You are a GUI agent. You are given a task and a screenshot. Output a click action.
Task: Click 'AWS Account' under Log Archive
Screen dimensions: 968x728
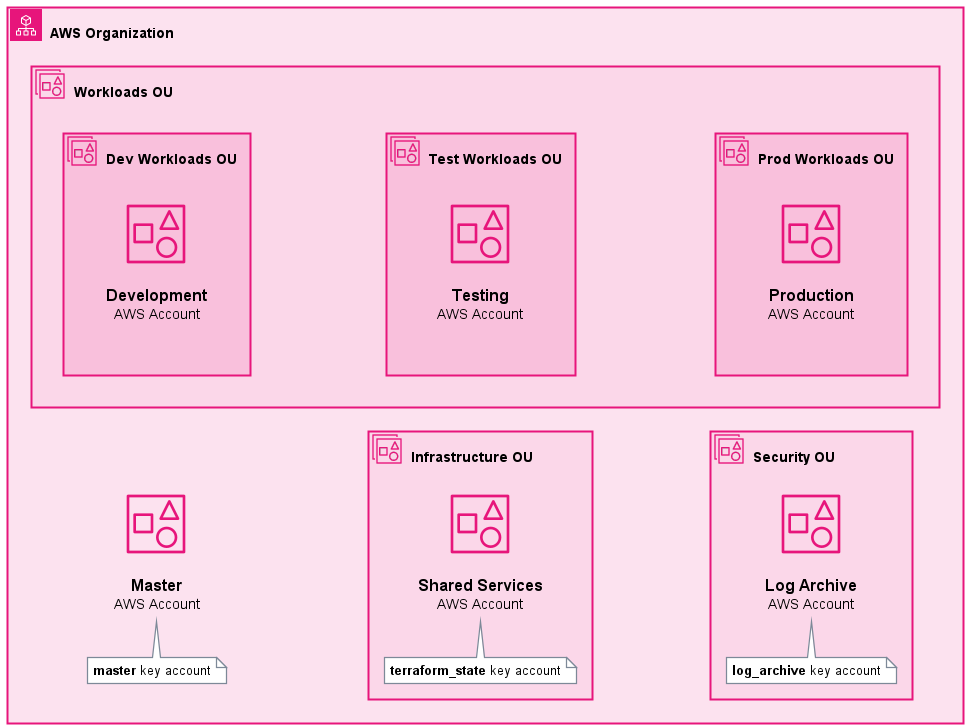coord(811,604)
